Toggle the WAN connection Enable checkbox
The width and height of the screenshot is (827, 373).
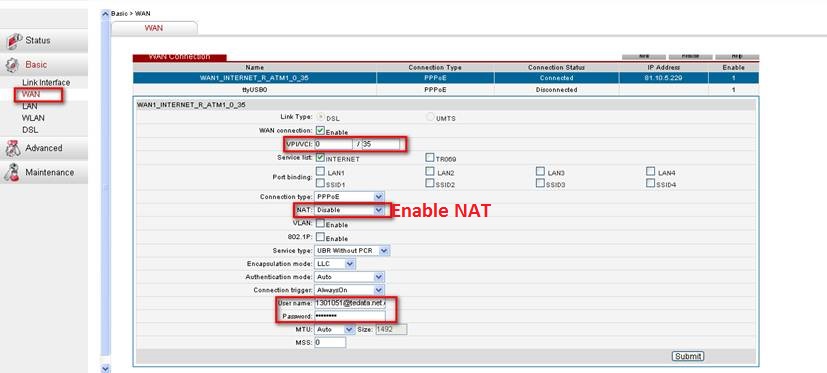[320, 130]
